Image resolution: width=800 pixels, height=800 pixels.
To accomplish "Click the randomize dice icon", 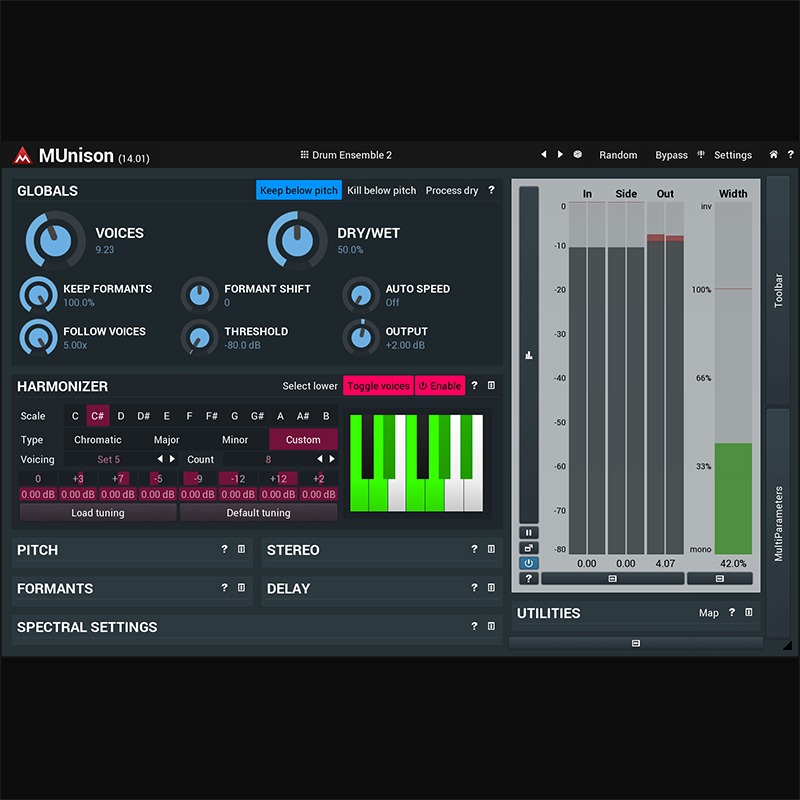I will coord(578,154).
